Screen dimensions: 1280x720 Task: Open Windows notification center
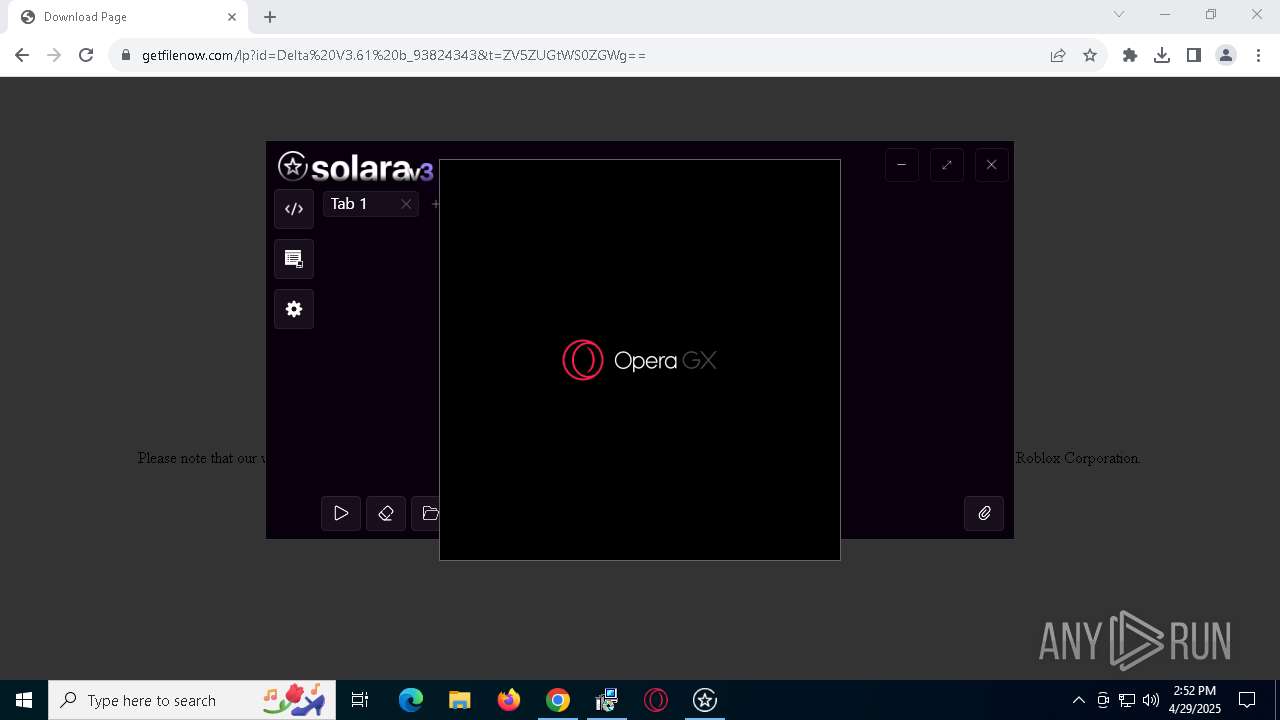point(1247,700)
